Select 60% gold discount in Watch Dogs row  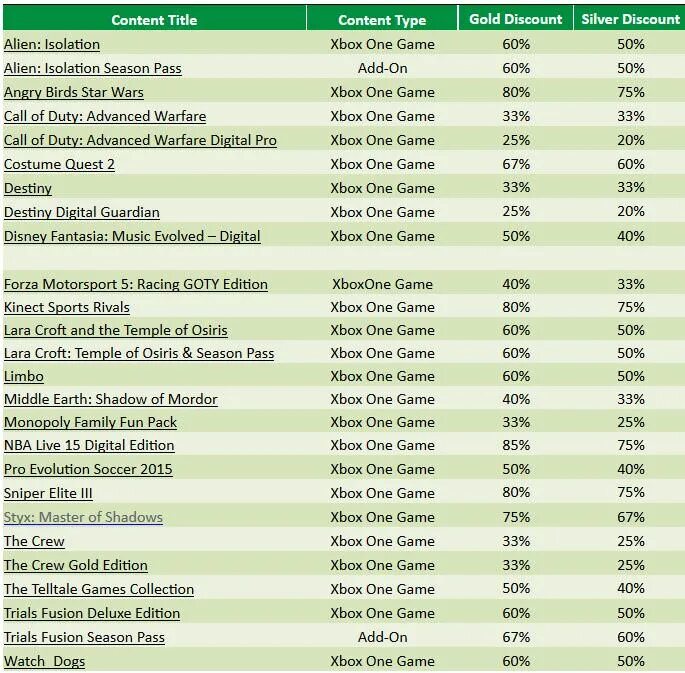coord(516,661)
